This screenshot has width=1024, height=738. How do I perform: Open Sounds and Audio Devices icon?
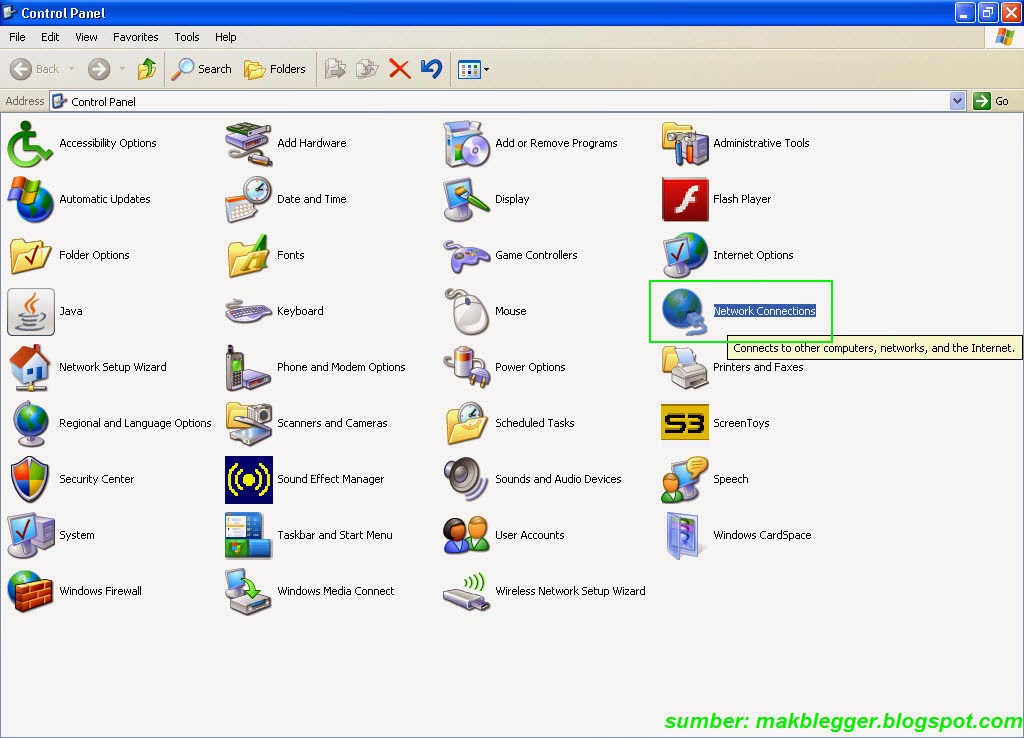tap(466, 479)
